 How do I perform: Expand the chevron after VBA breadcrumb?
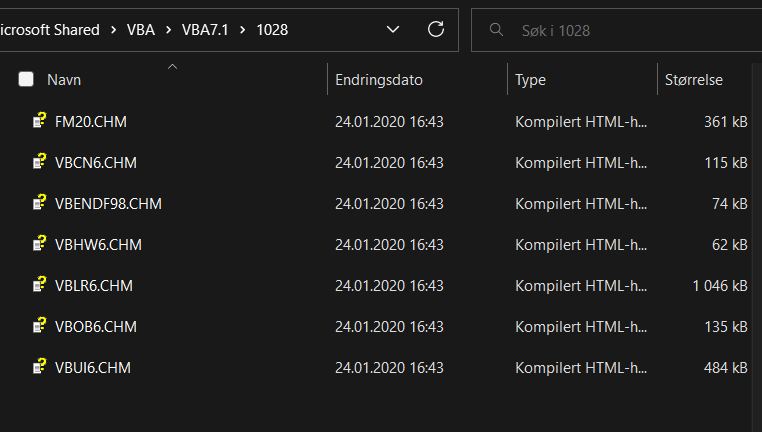click(x=169, y=30)
